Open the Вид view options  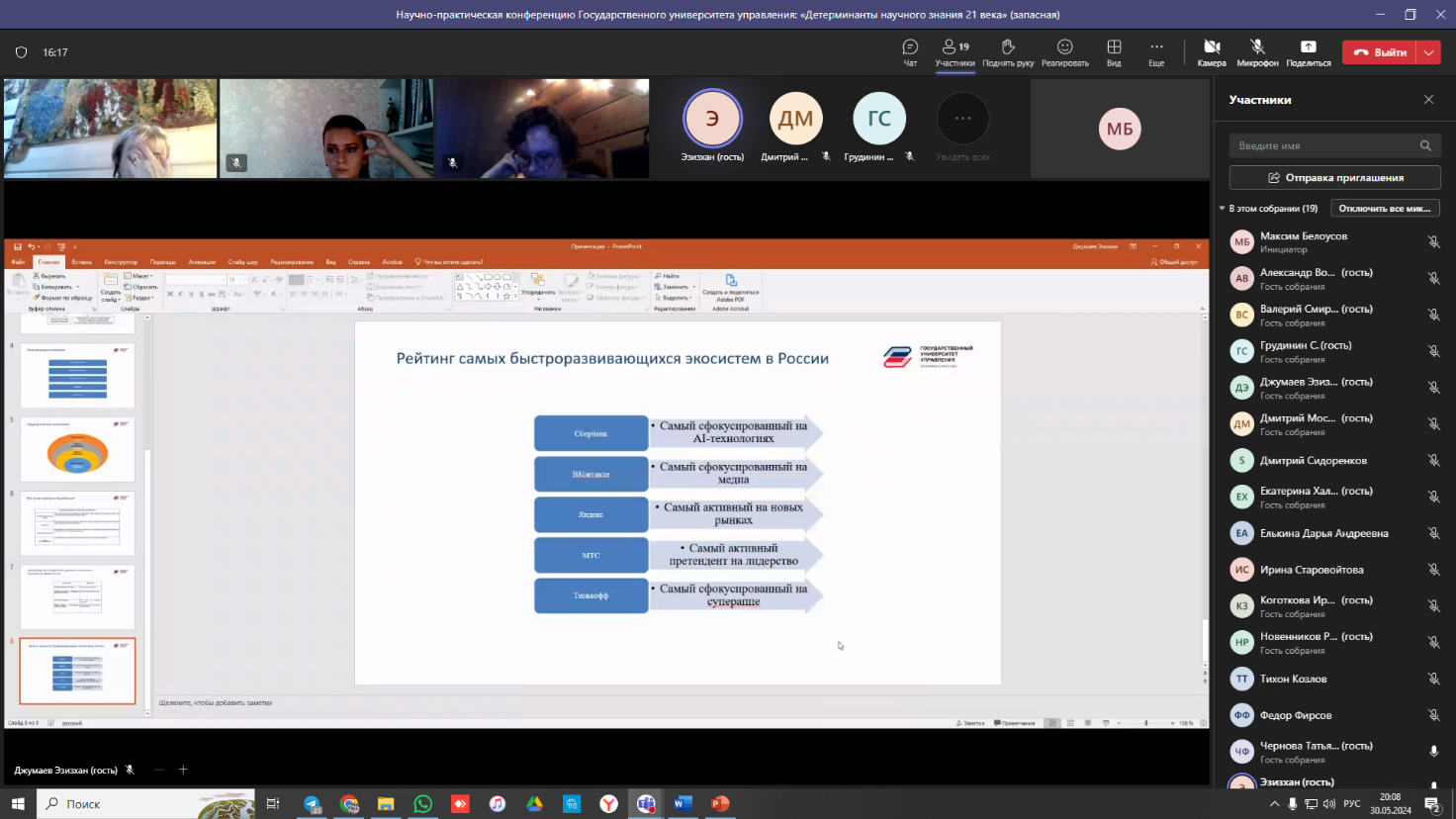[x=1114, y=52]
